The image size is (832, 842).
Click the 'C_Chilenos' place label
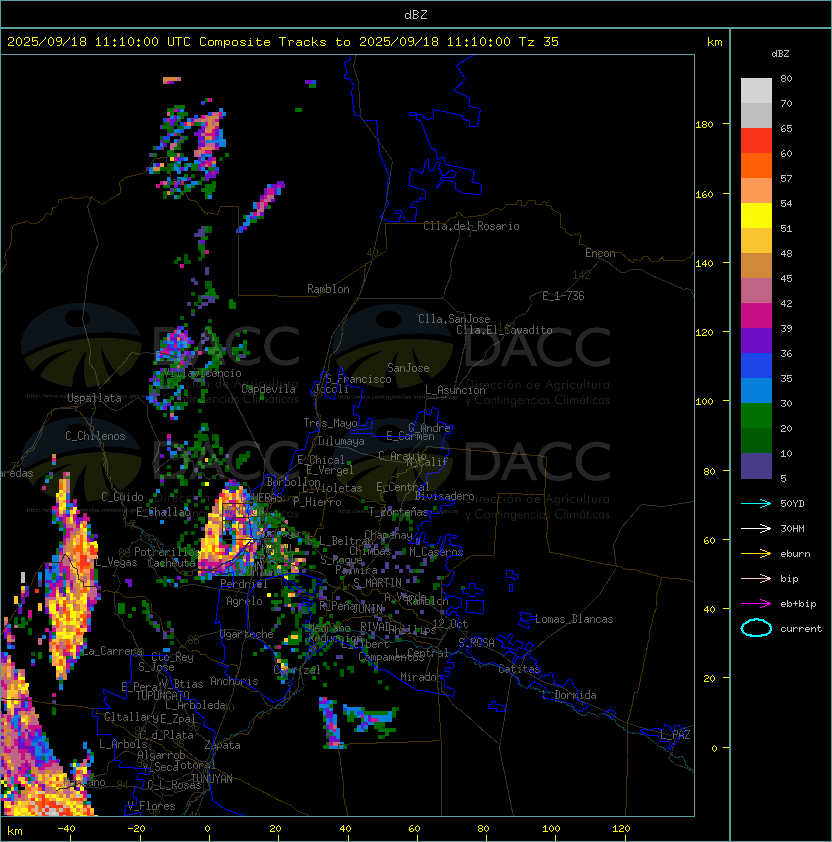(x=95, y=436)
